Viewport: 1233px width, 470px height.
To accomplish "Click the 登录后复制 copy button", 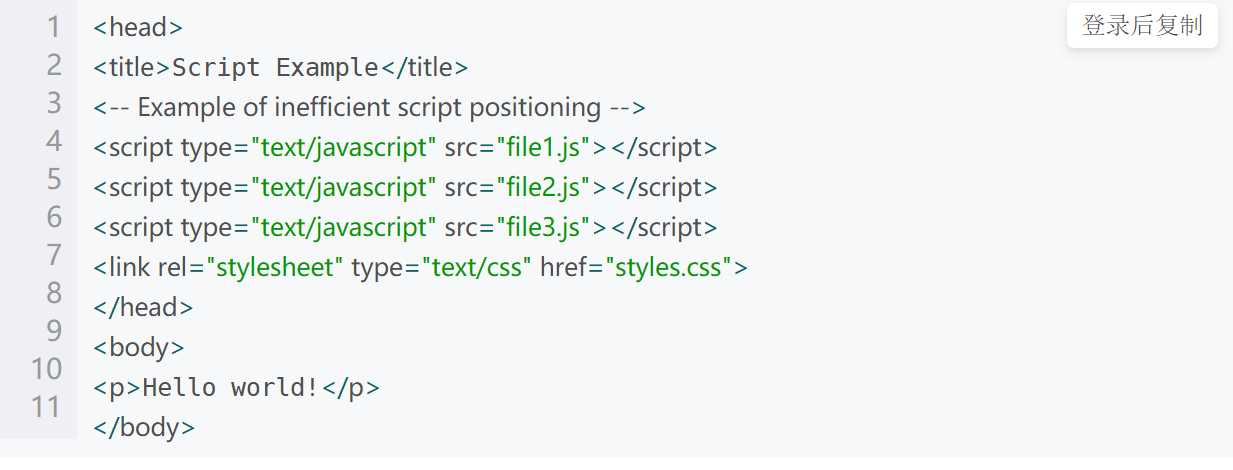I will click(x=1142, y=26).
